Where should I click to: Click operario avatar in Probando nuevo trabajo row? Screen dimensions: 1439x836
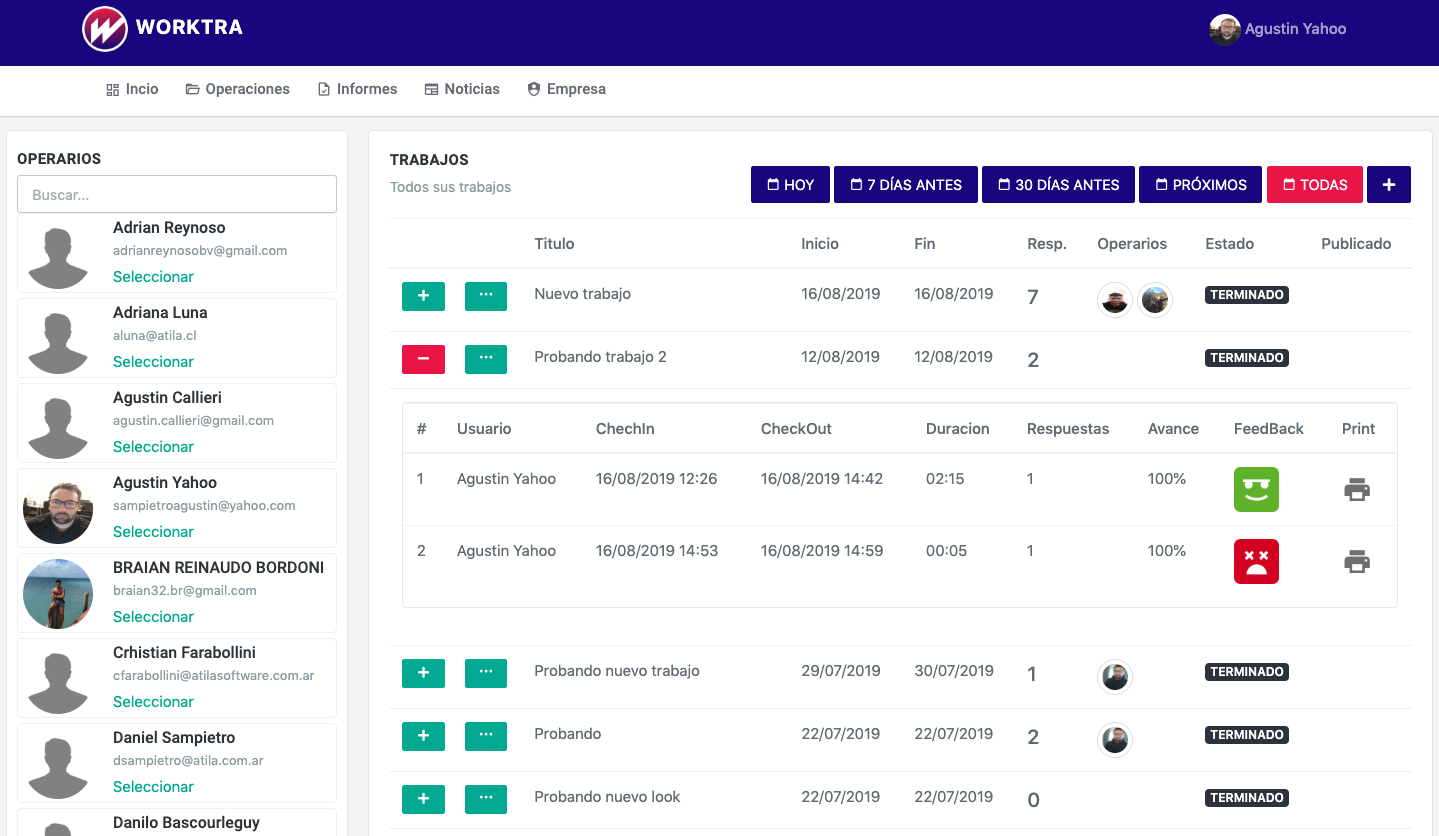point(1115,677)
